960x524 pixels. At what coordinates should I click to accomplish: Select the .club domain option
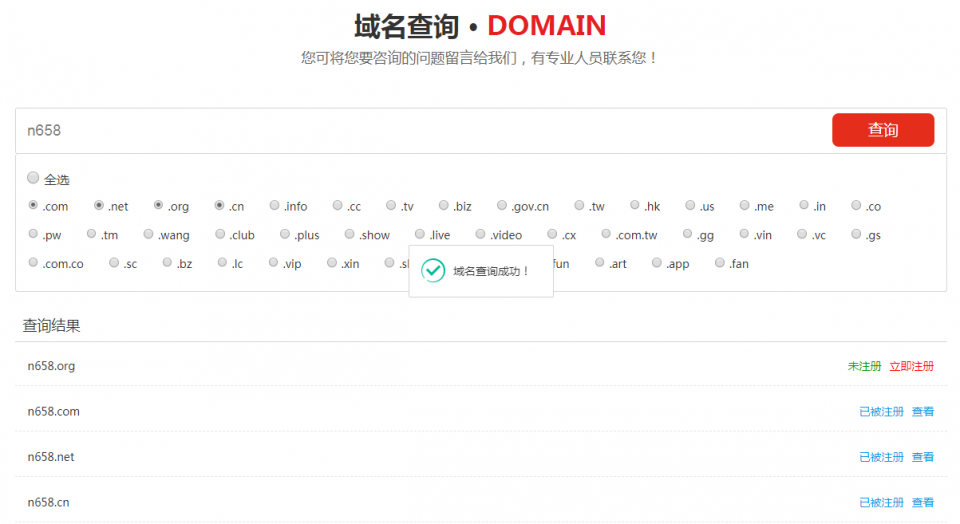[220, 234]
